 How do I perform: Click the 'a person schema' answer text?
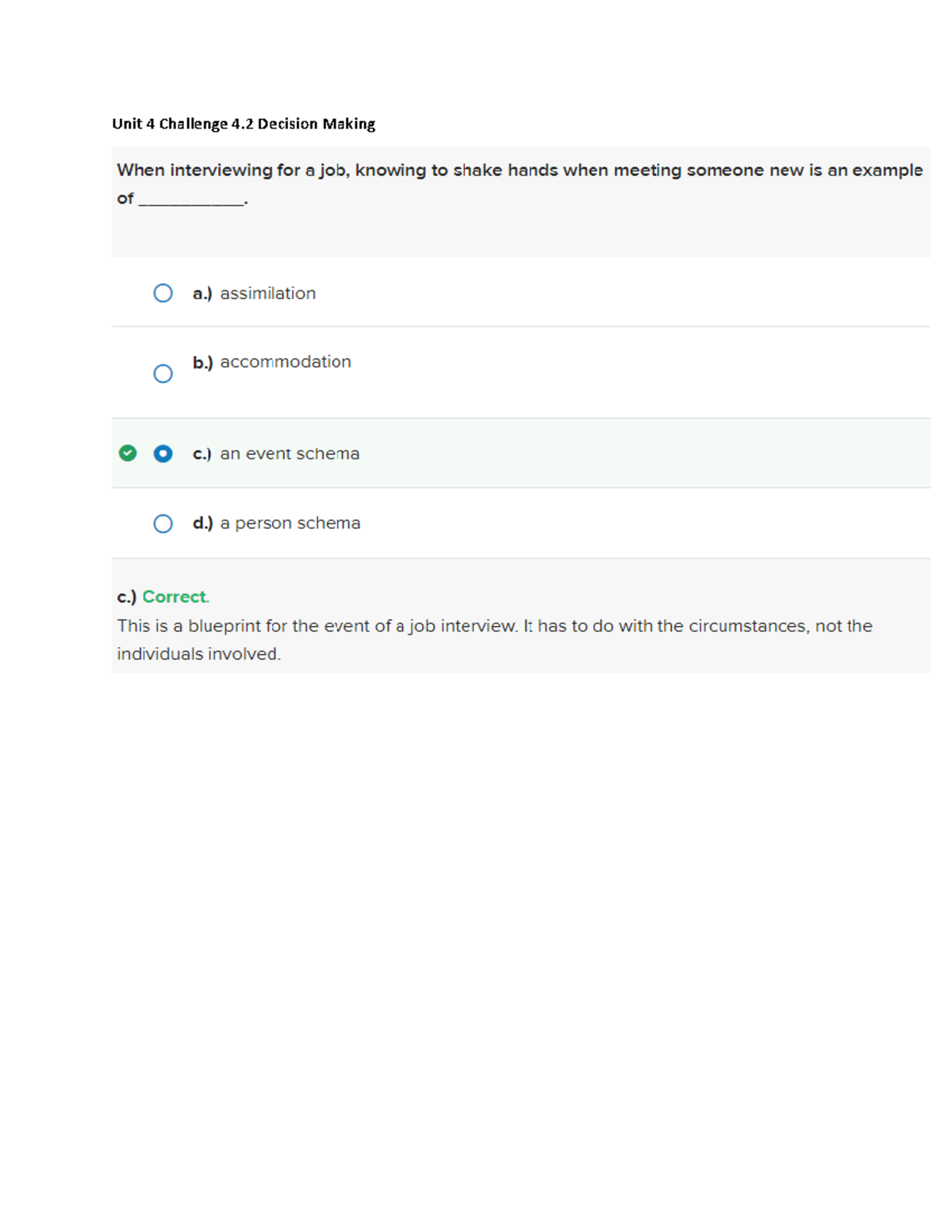[x=290, y=524]
